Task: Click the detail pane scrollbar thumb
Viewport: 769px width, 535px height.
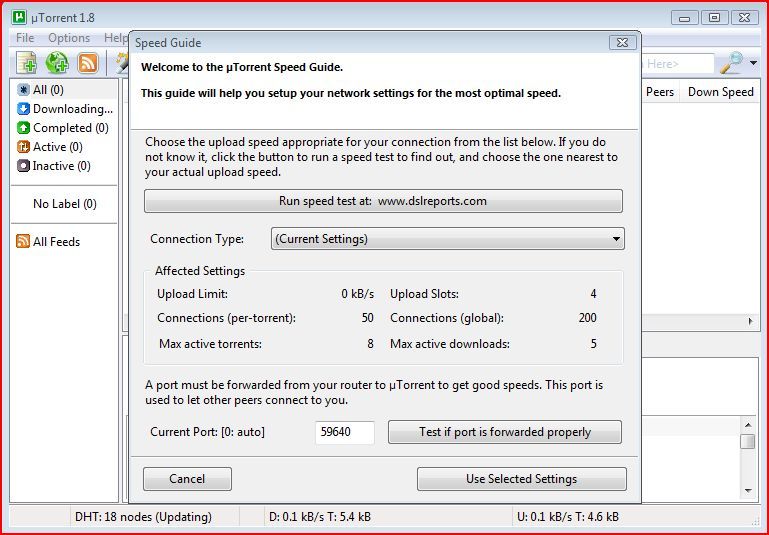Action: [x=748, y=441]
